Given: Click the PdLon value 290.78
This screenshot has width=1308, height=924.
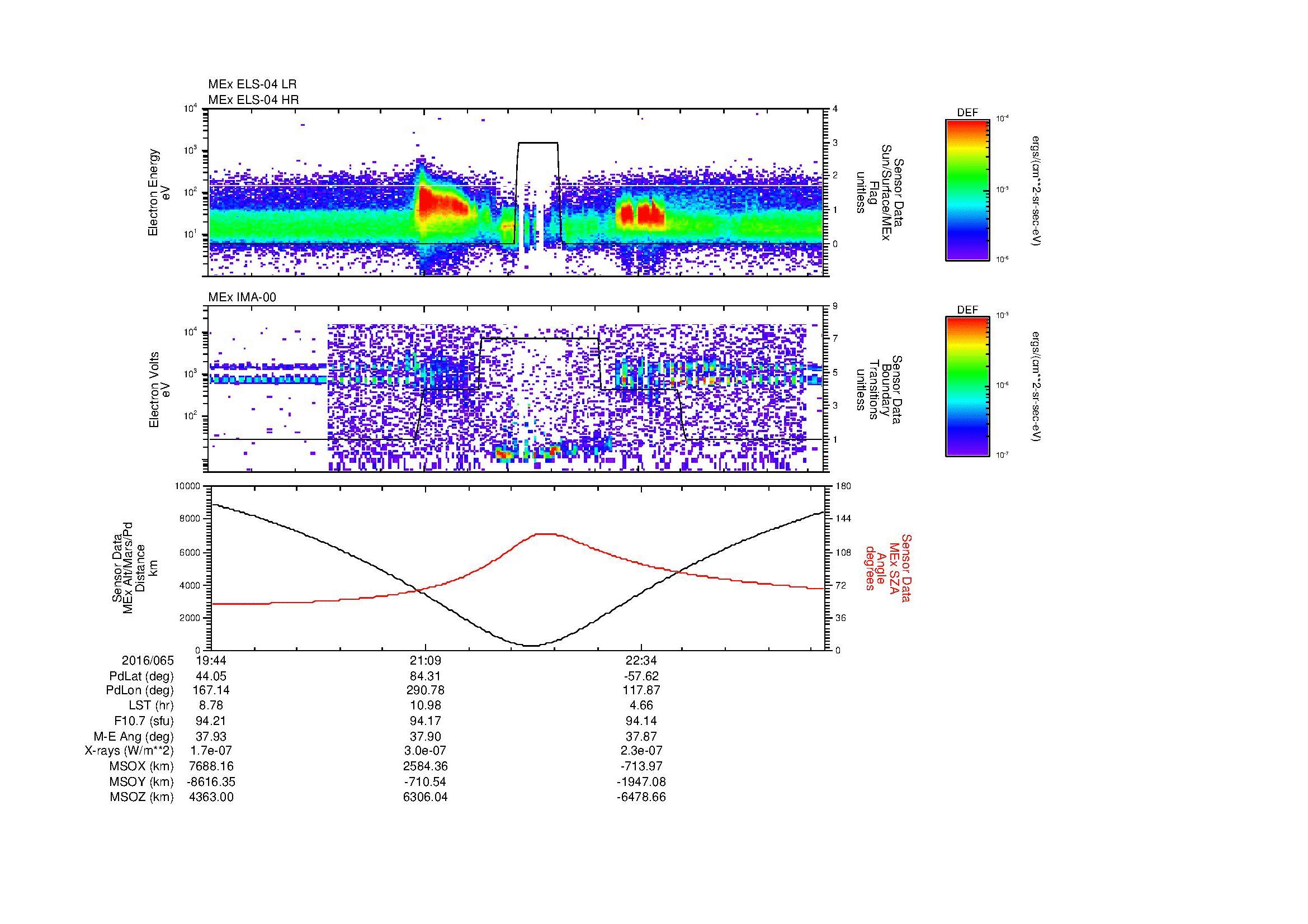Looking at the screenshot, I should (x=426, y=690).
